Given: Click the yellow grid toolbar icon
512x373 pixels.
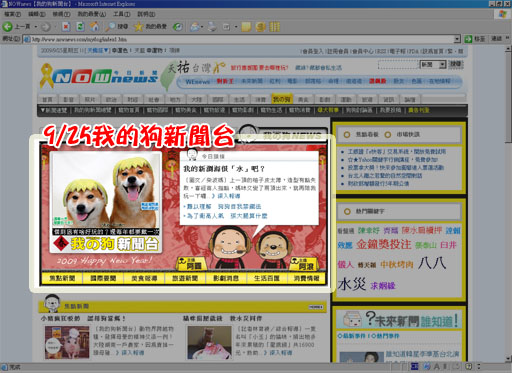Looking at the screenshot, I should (x=274, y=27).
